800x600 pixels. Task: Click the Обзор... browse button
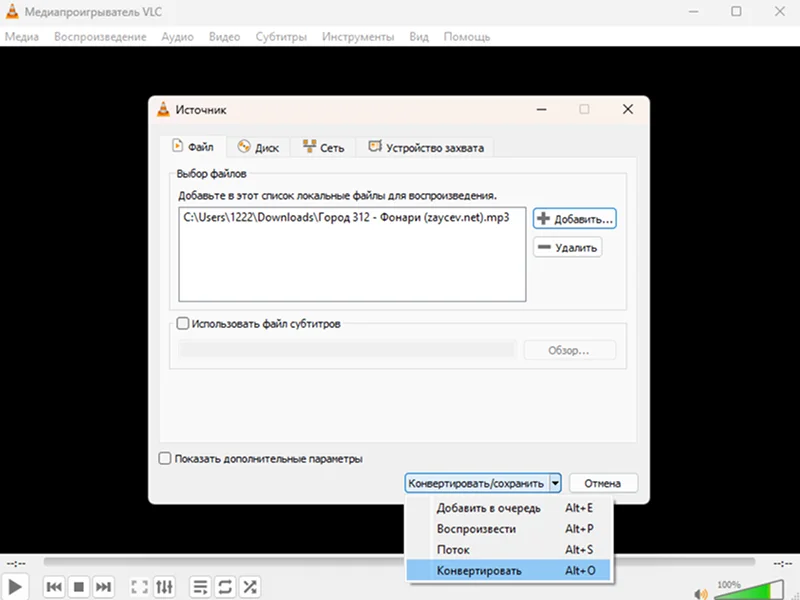[x=569, y=351]
